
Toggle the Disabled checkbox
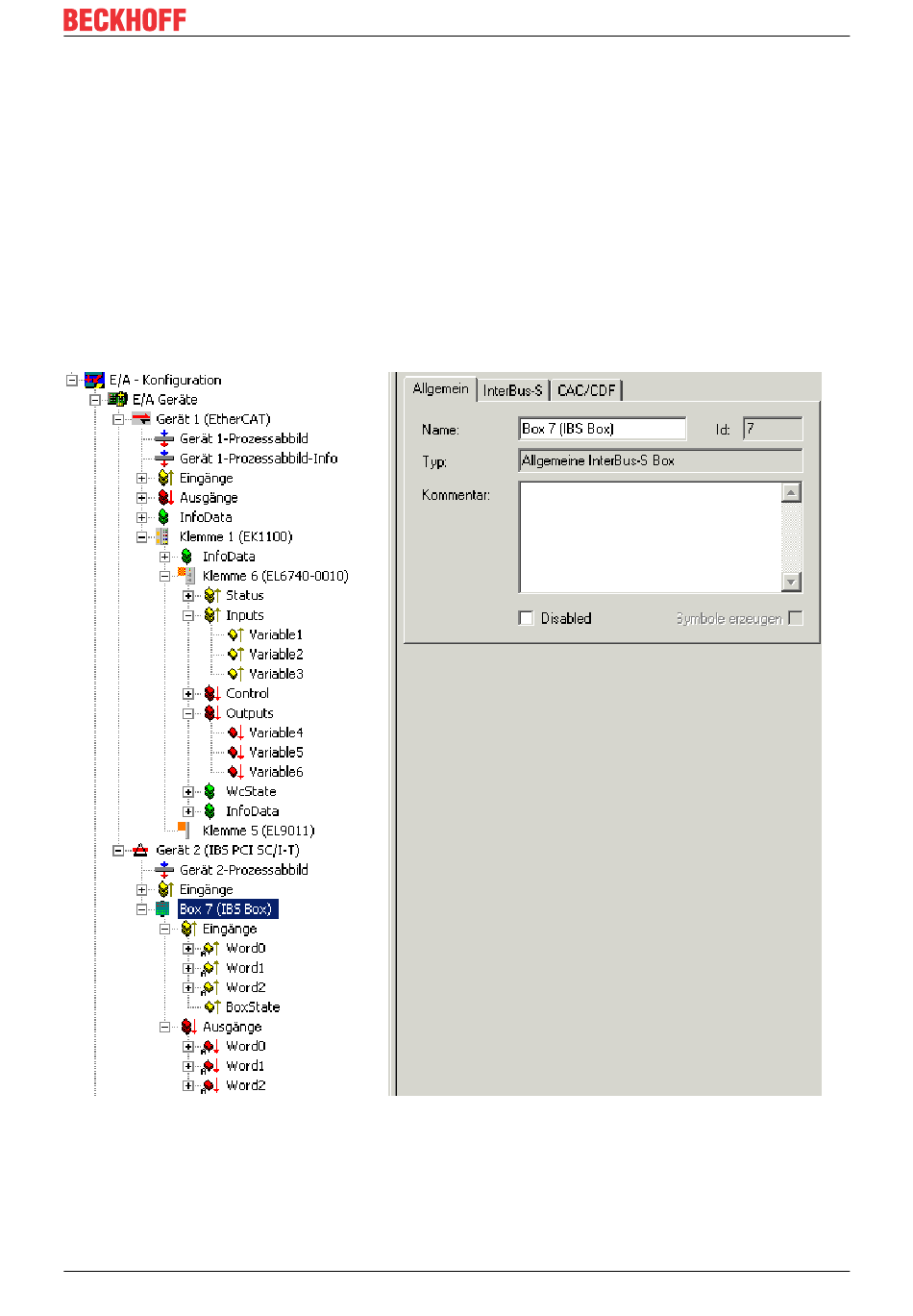[x=526, y=618]
